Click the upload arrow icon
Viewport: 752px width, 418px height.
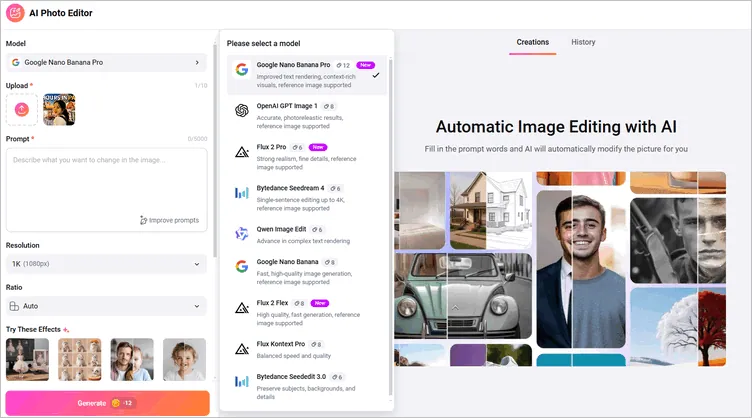click(22, 110)
